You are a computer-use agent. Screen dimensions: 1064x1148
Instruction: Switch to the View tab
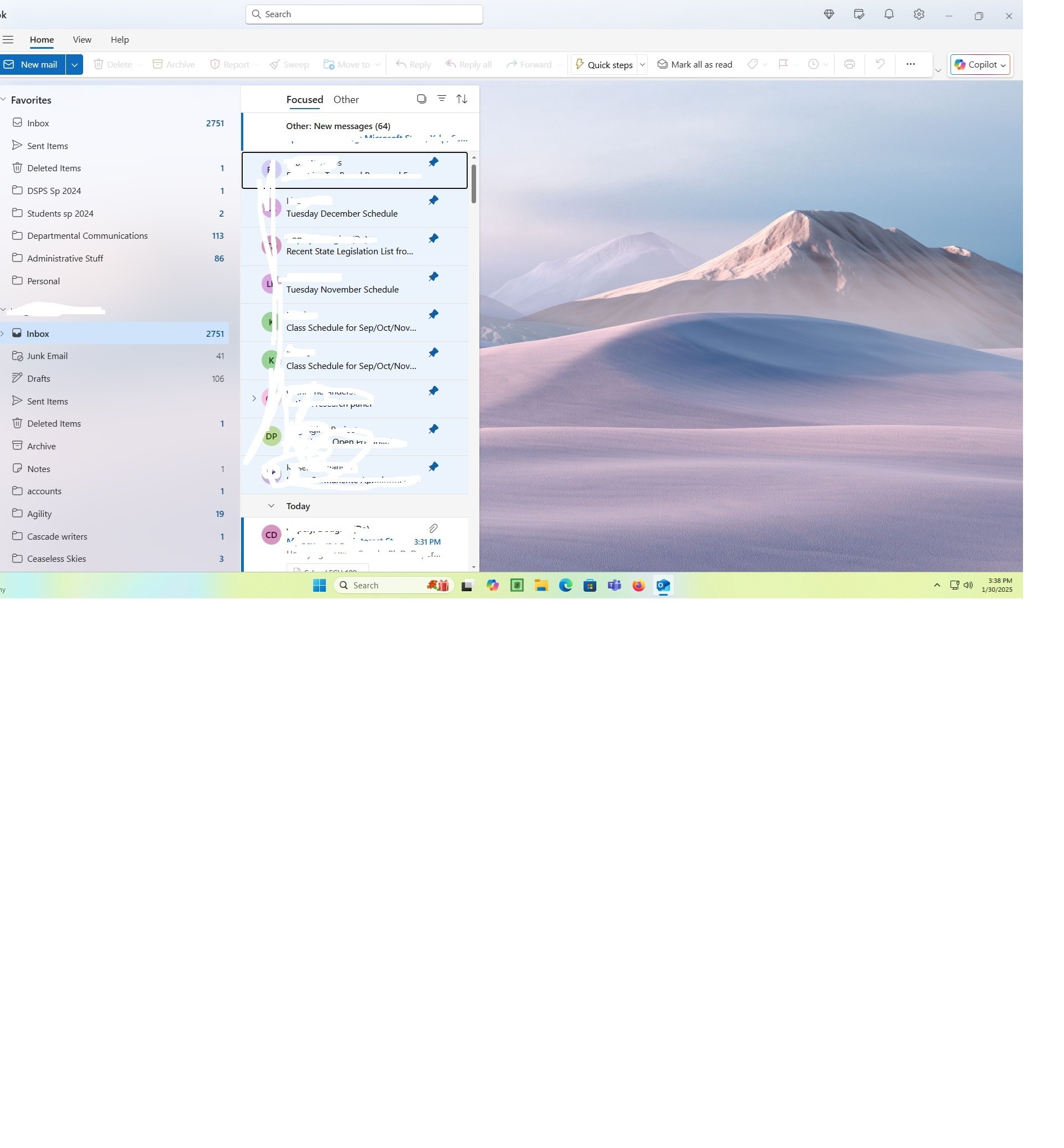(x=82, y=40)
